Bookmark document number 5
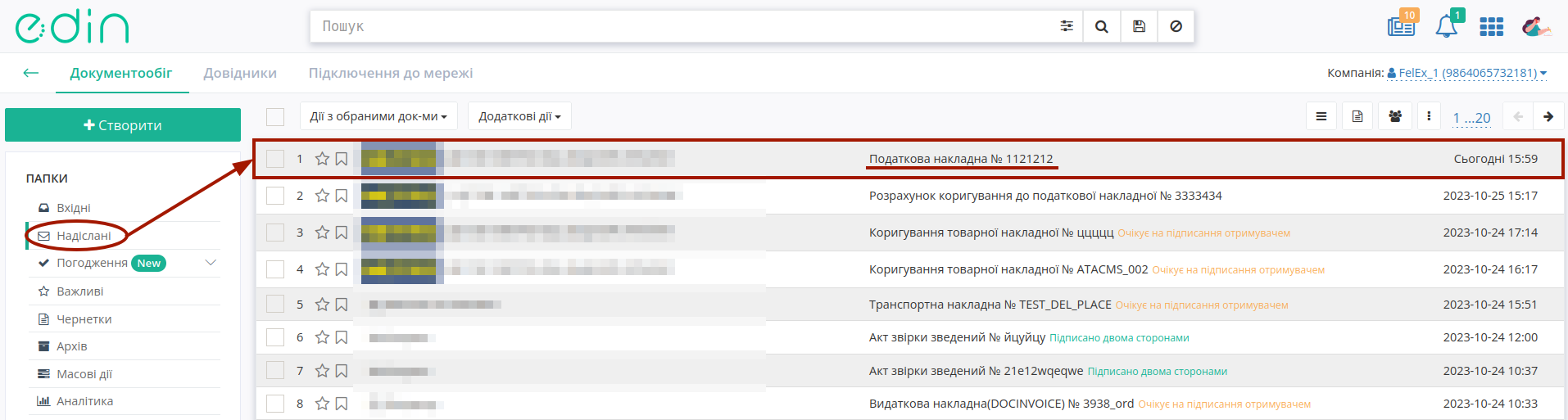The width and height of the screenshot is (1568, 420). [x=342, y=305]
